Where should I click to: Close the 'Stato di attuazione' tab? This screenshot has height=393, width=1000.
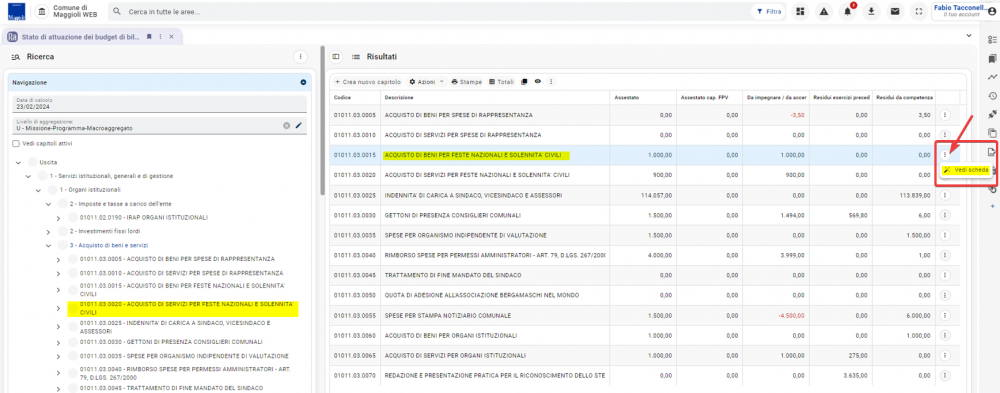click(x=171, y=37)
